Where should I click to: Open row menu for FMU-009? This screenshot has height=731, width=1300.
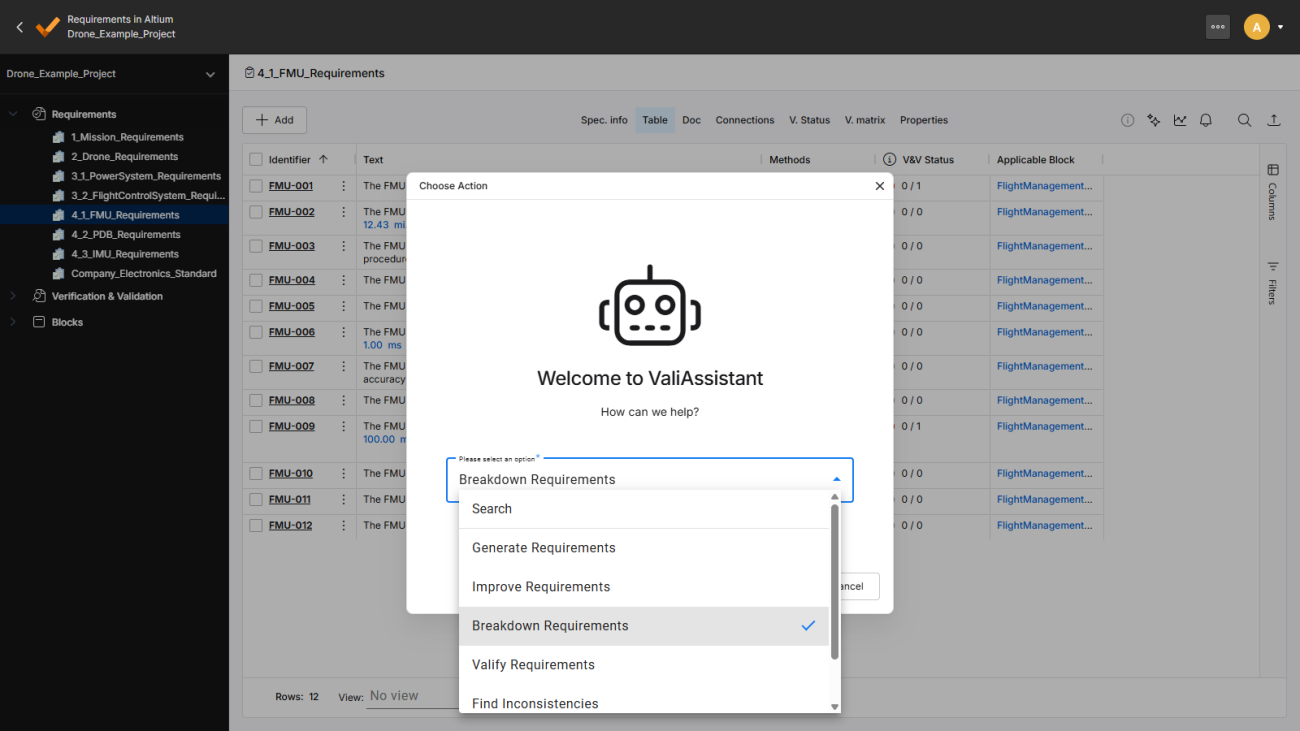coord(344,426)
